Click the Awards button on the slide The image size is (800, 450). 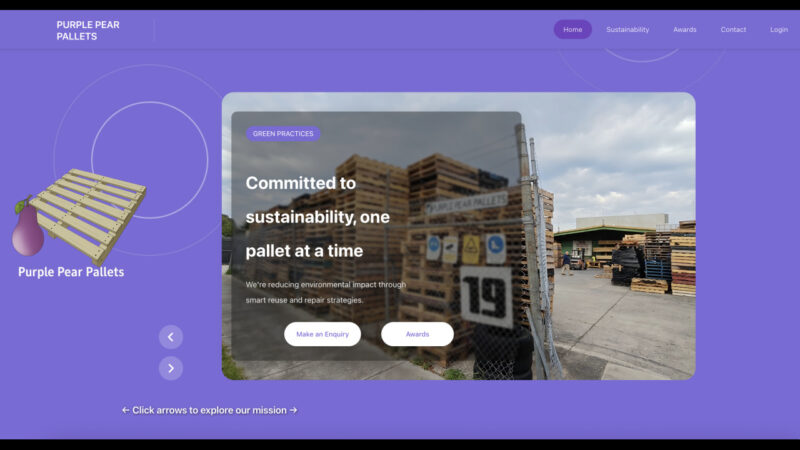pos(417,334)
